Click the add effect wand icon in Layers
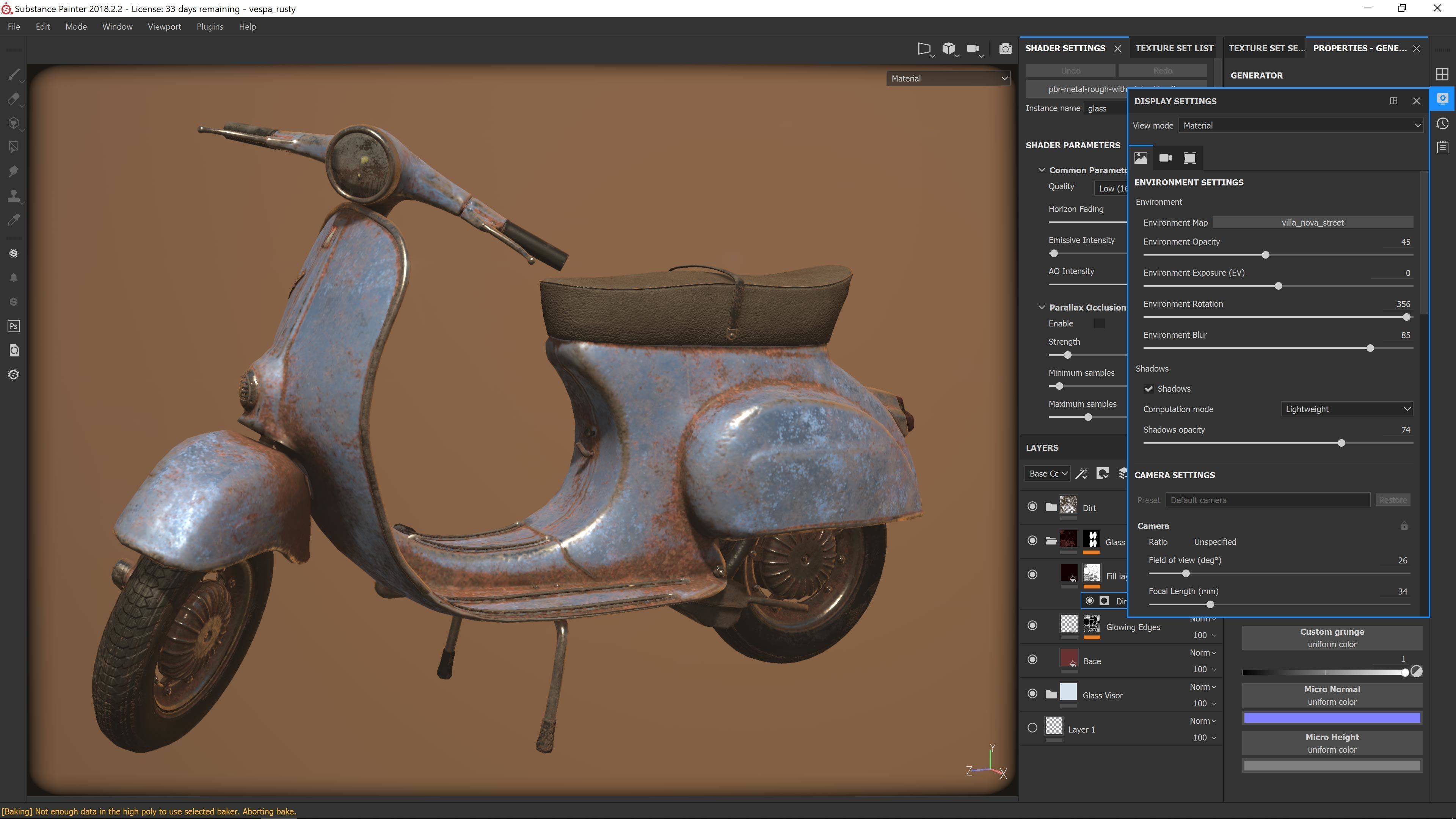Screen dimensions: 1456x819 tap(1082, 473)
